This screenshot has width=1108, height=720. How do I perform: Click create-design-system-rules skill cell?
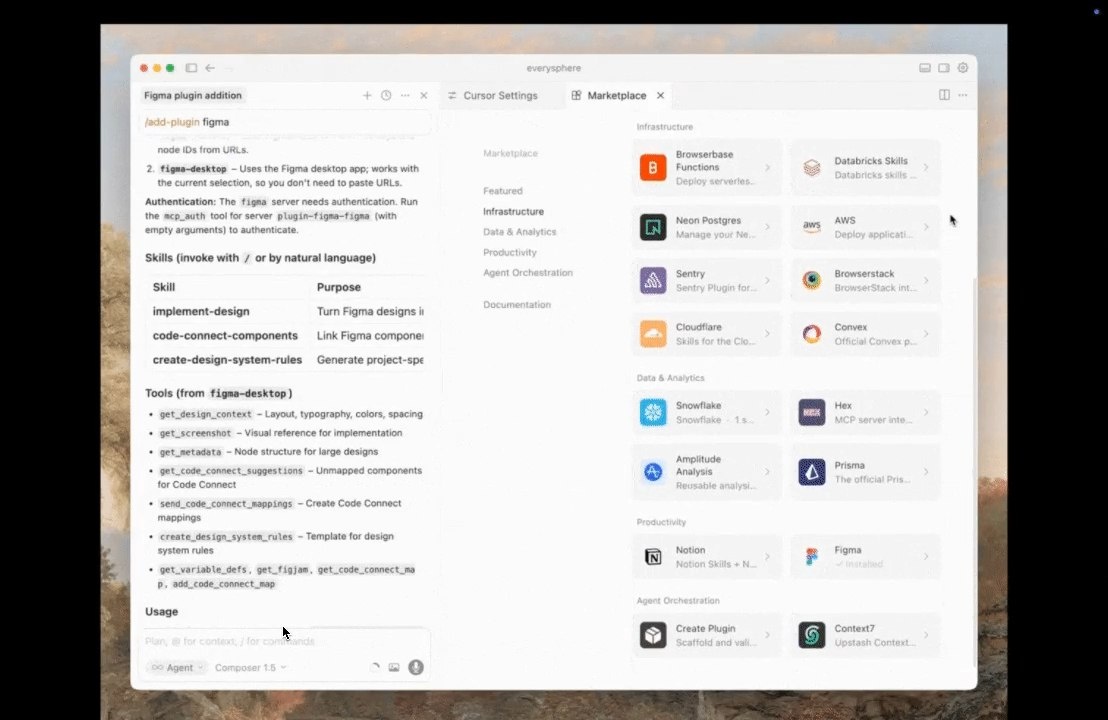click(x=228, y=360)
